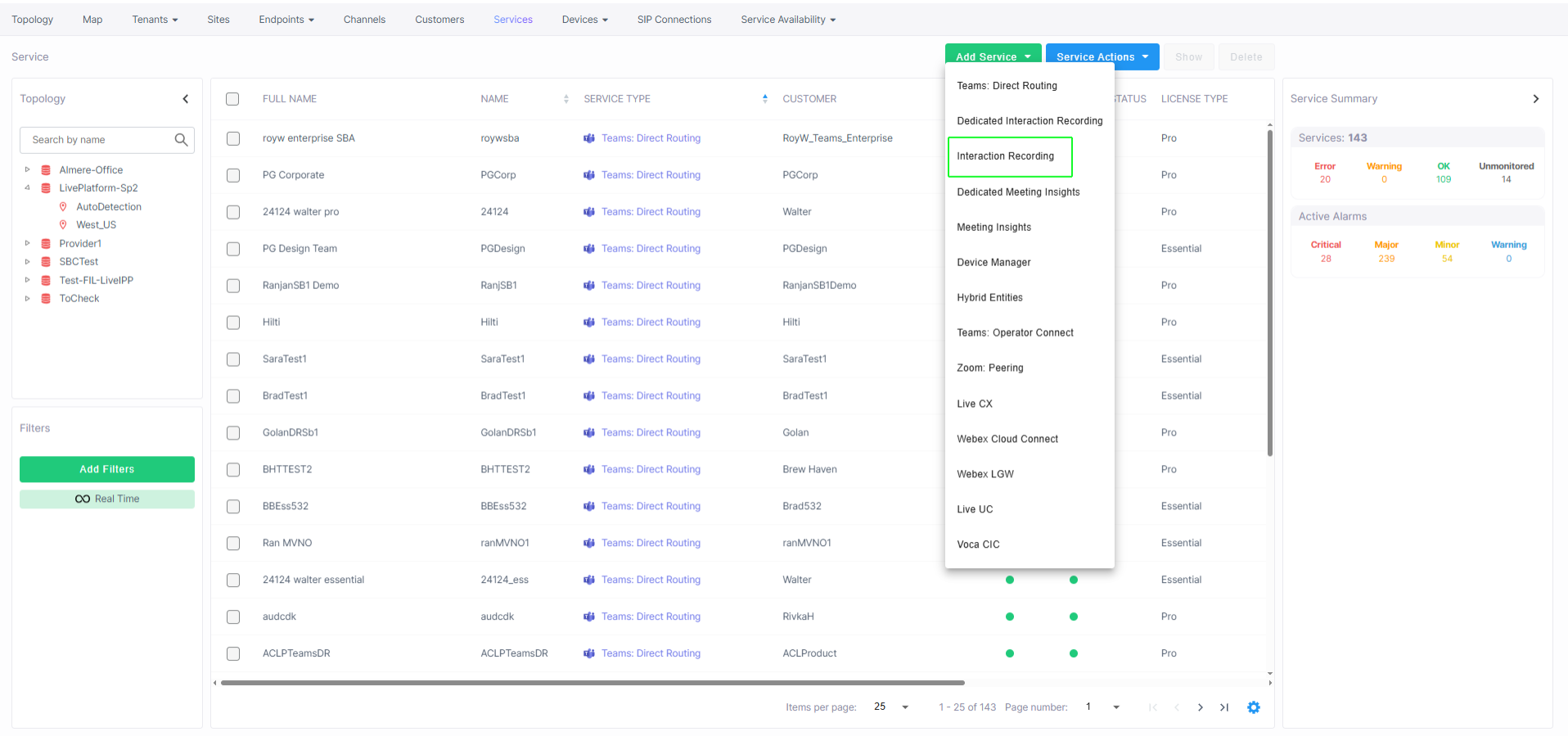The image size is (1568, 736).
Task: Click Teams icon in royw enterprise SBA row
Action: [x=589, y=138]
